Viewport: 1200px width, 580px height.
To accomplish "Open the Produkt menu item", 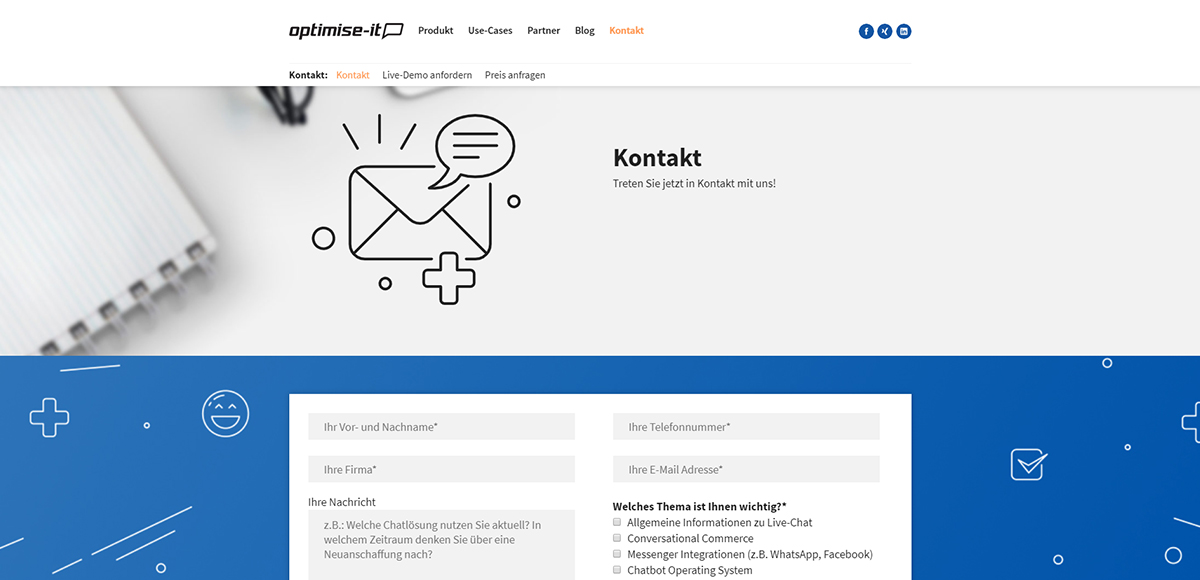I will [436, 31].
